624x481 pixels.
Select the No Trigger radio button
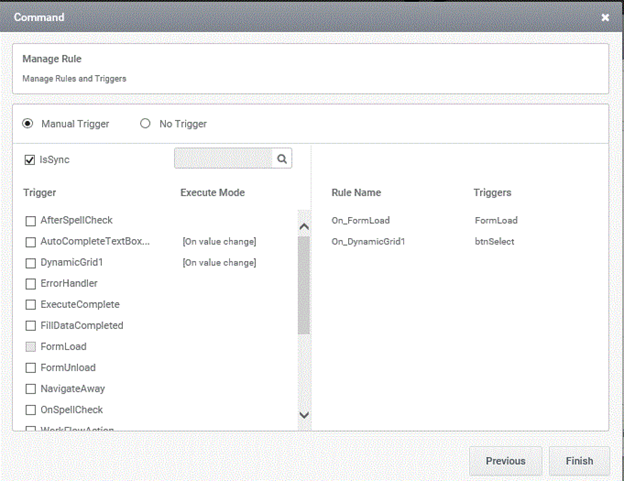pos(145,123)
